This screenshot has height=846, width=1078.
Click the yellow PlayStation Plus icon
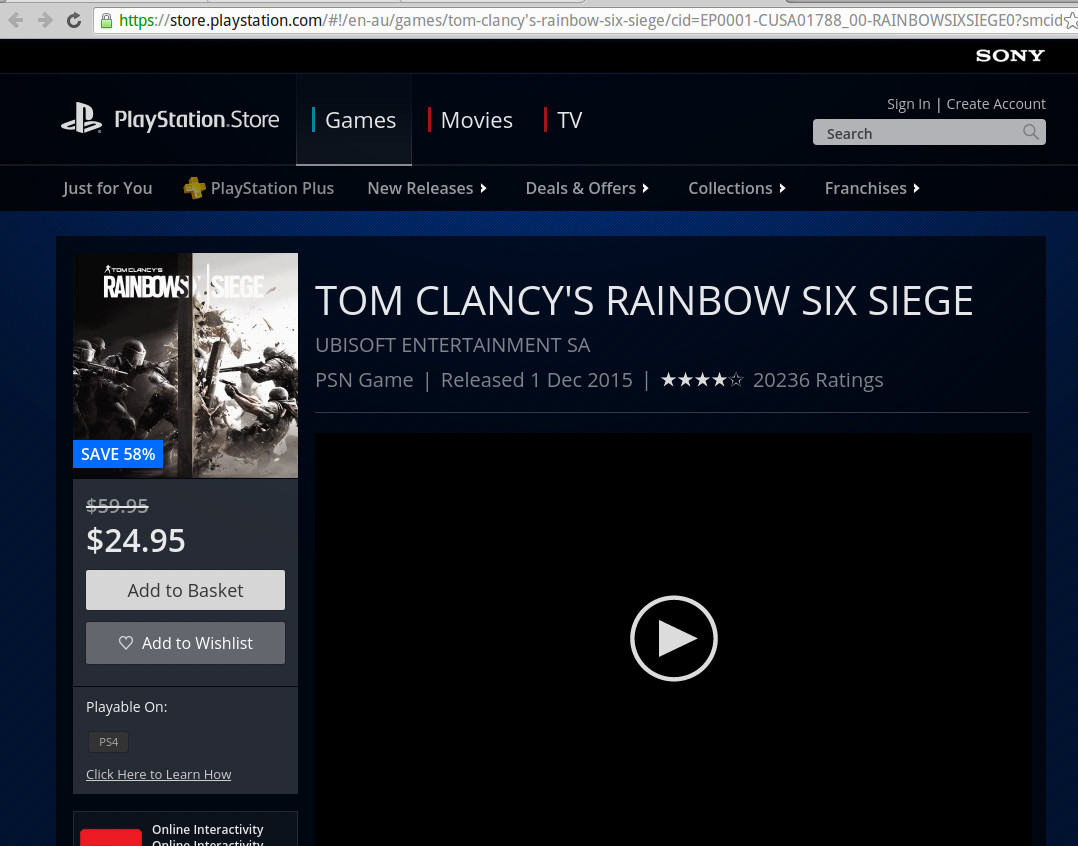(195, 188)
